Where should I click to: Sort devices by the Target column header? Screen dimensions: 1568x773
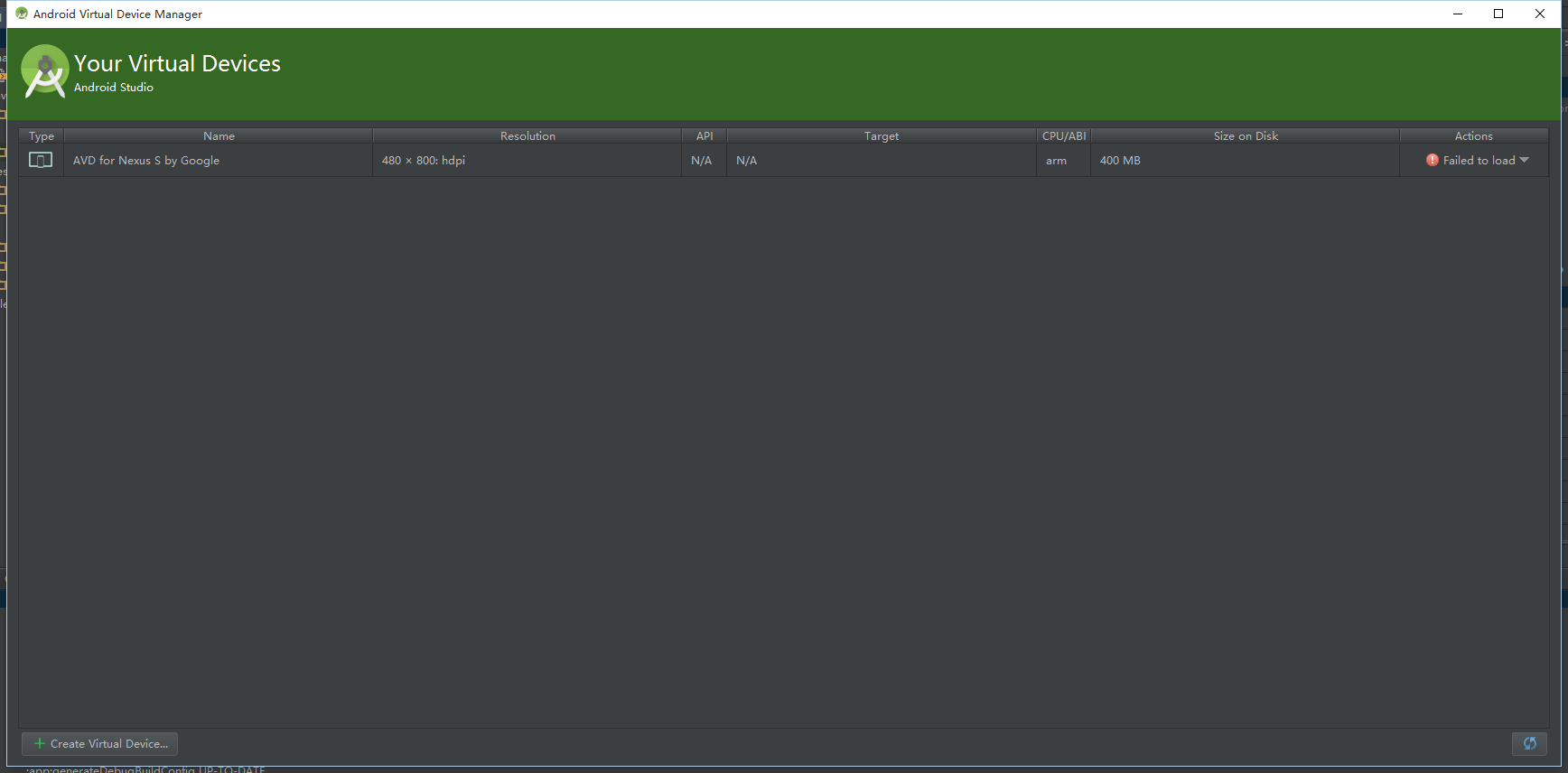[x=882, y=135]
